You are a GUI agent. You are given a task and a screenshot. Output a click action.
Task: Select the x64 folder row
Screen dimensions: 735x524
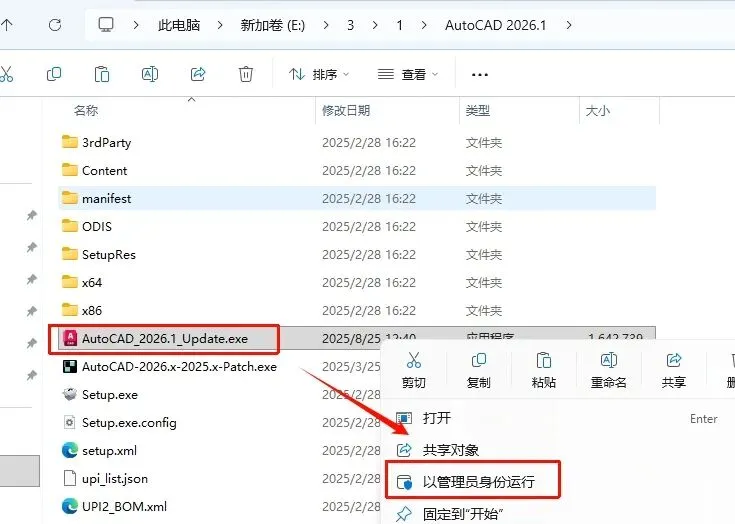(x=357, y=282)
